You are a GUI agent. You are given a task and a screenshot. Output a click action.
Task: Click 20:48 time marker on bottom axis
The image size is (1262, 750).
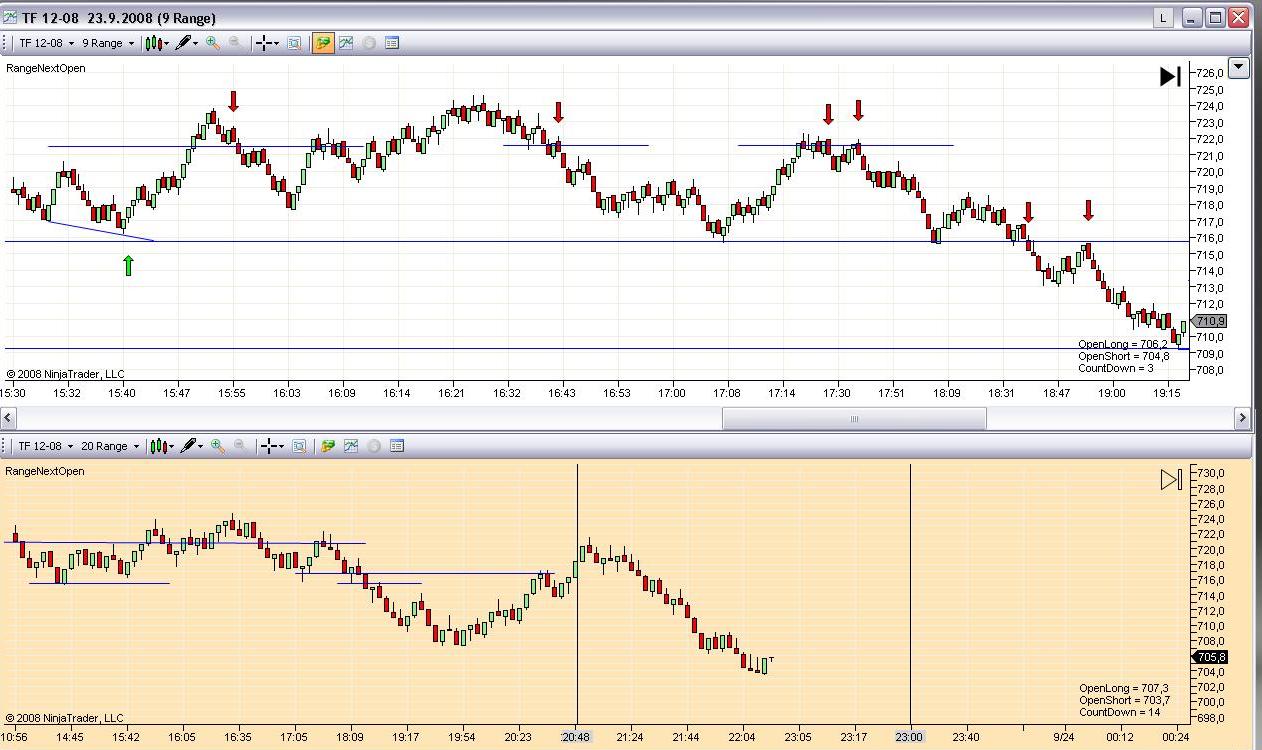[576, 737]
